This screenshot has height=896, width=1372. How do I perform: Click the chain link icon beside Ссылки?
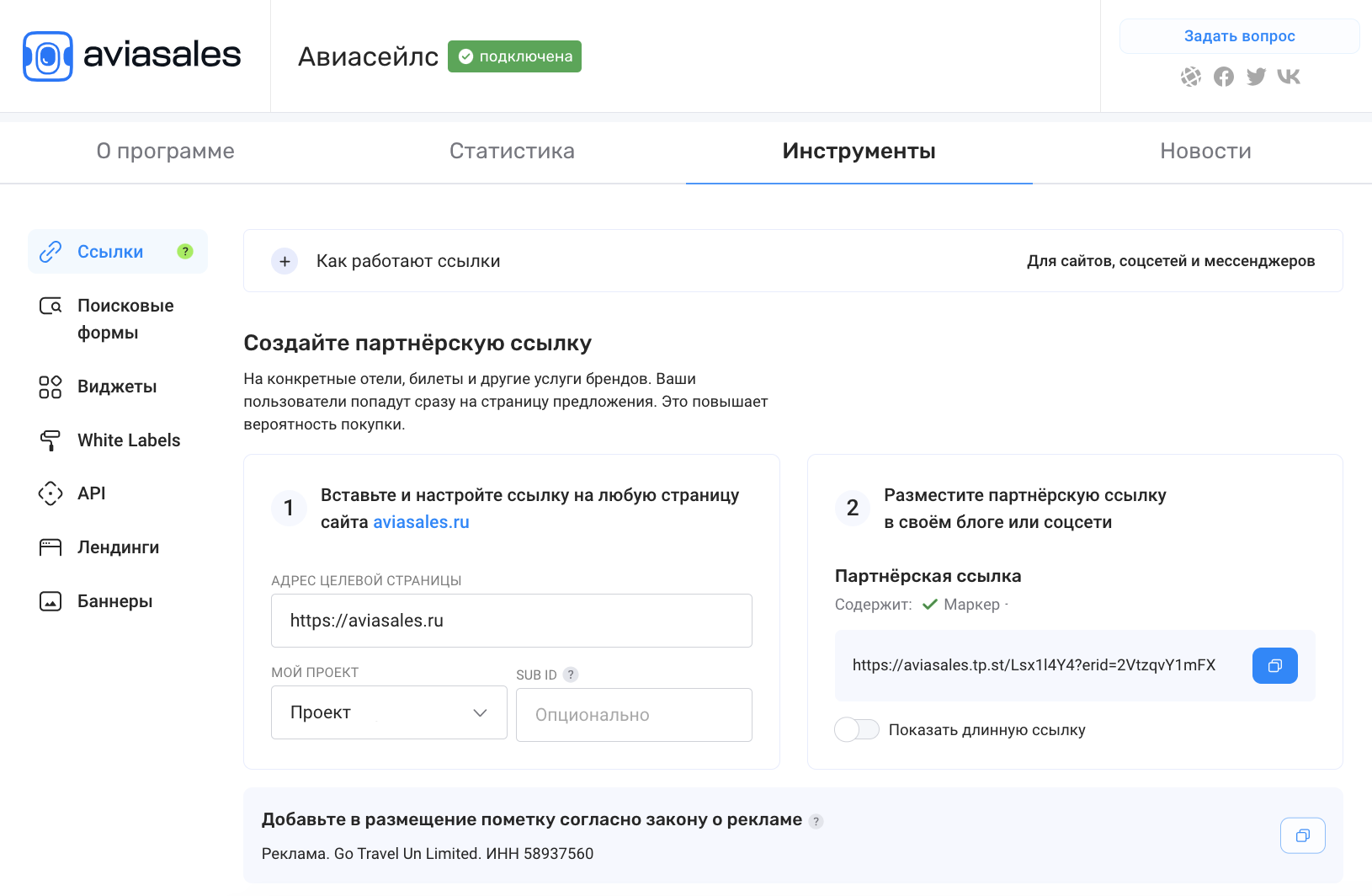(x=51, y=252)
